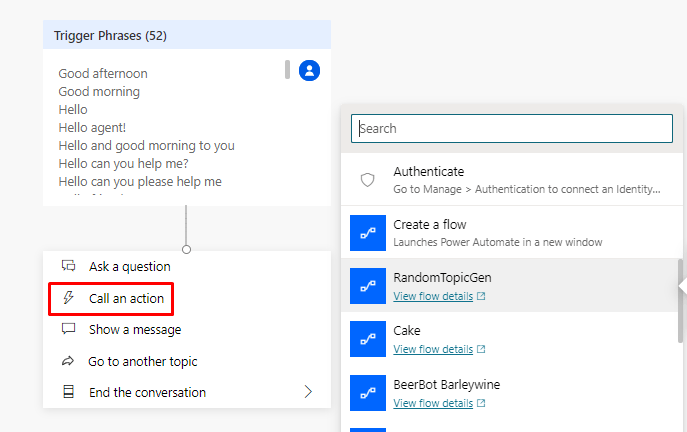The height and width of the screenshot is (432, 687).
Task: Click the Ask a question chat icon
Action: coord(69,266)
